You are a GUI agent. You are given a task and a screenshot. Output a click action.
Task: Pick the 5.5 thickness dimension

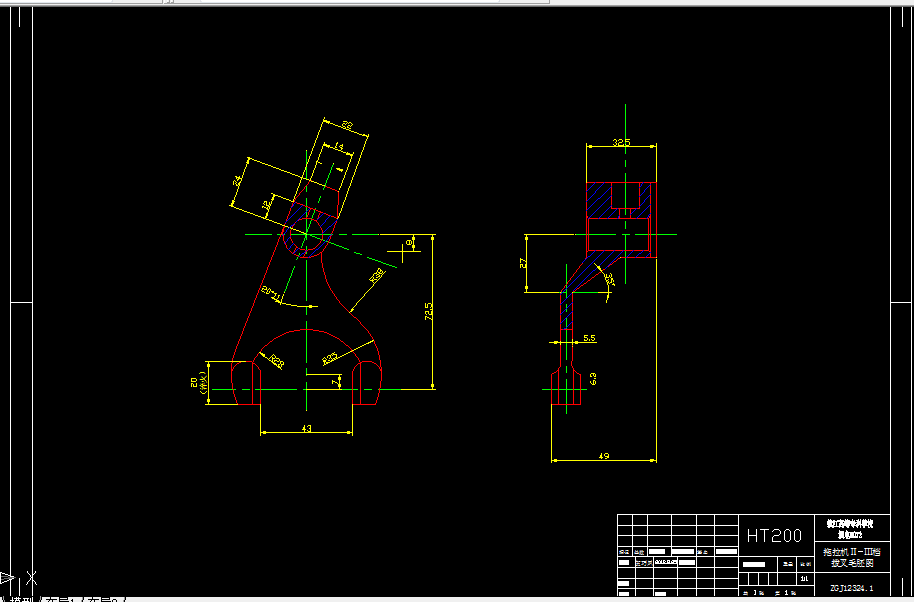tap(589, 338)
